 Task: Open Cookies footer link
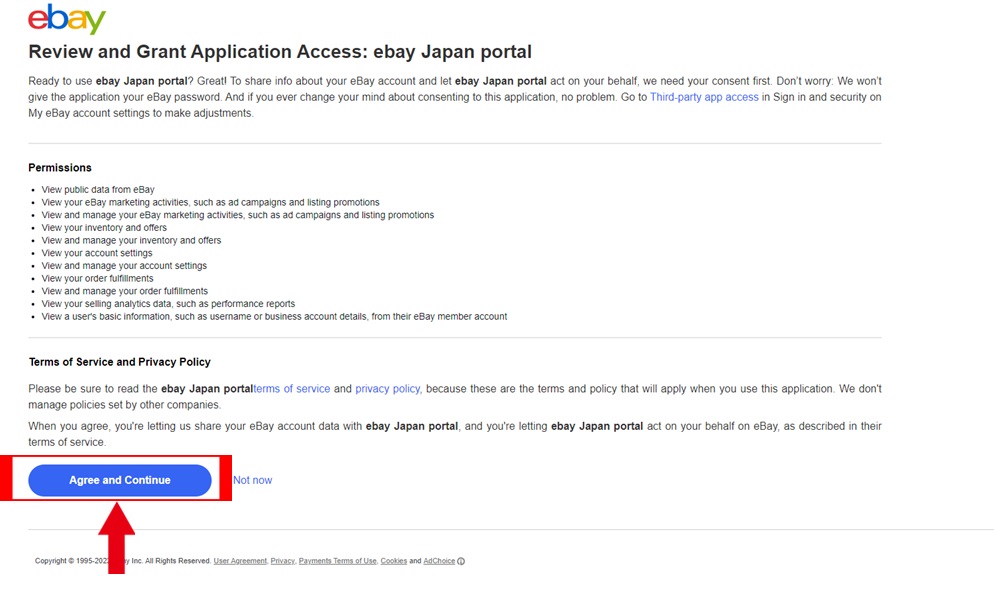point(394,561)
